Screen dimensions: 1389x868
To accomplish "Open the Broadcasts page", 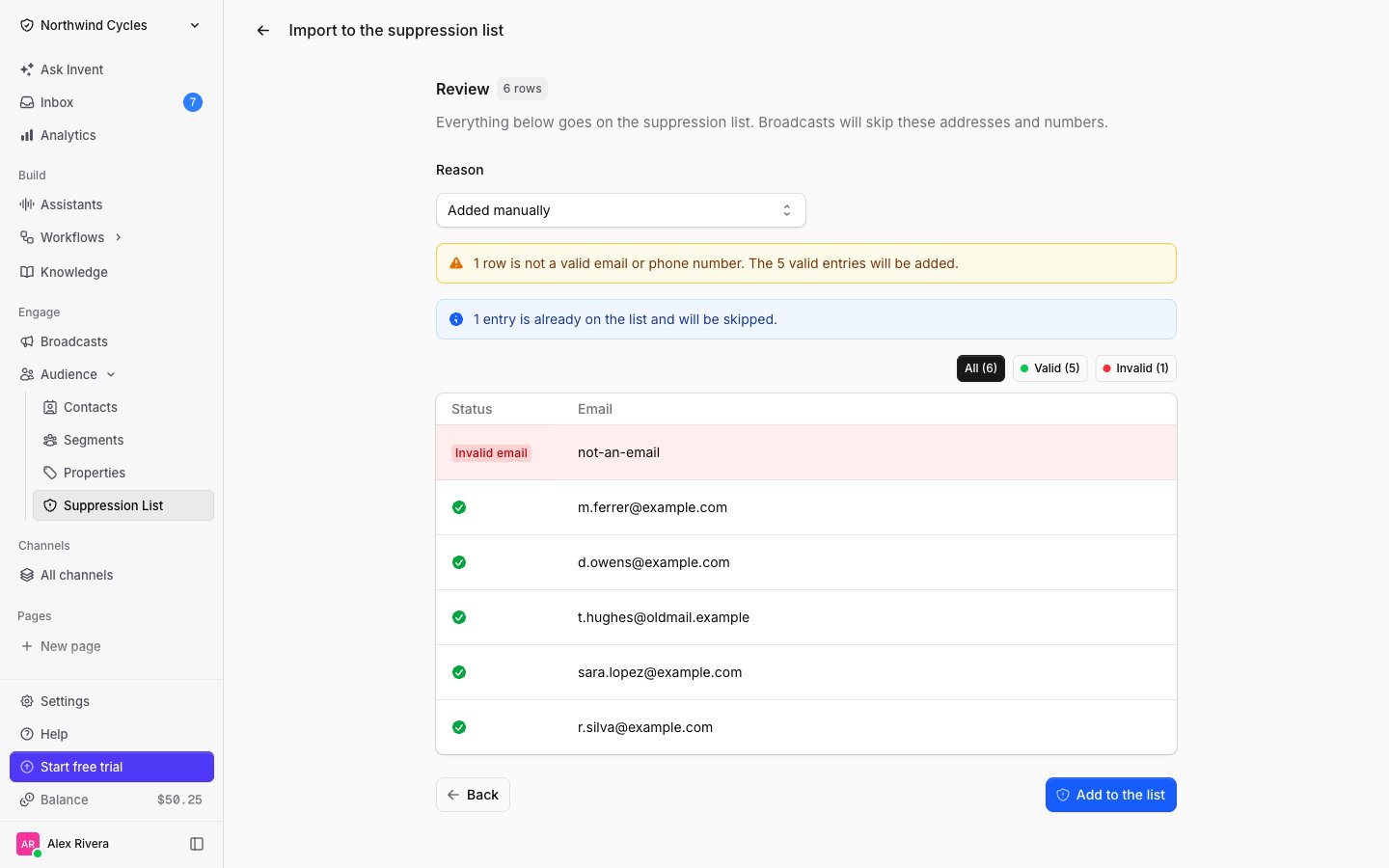I will coord(112,341).
